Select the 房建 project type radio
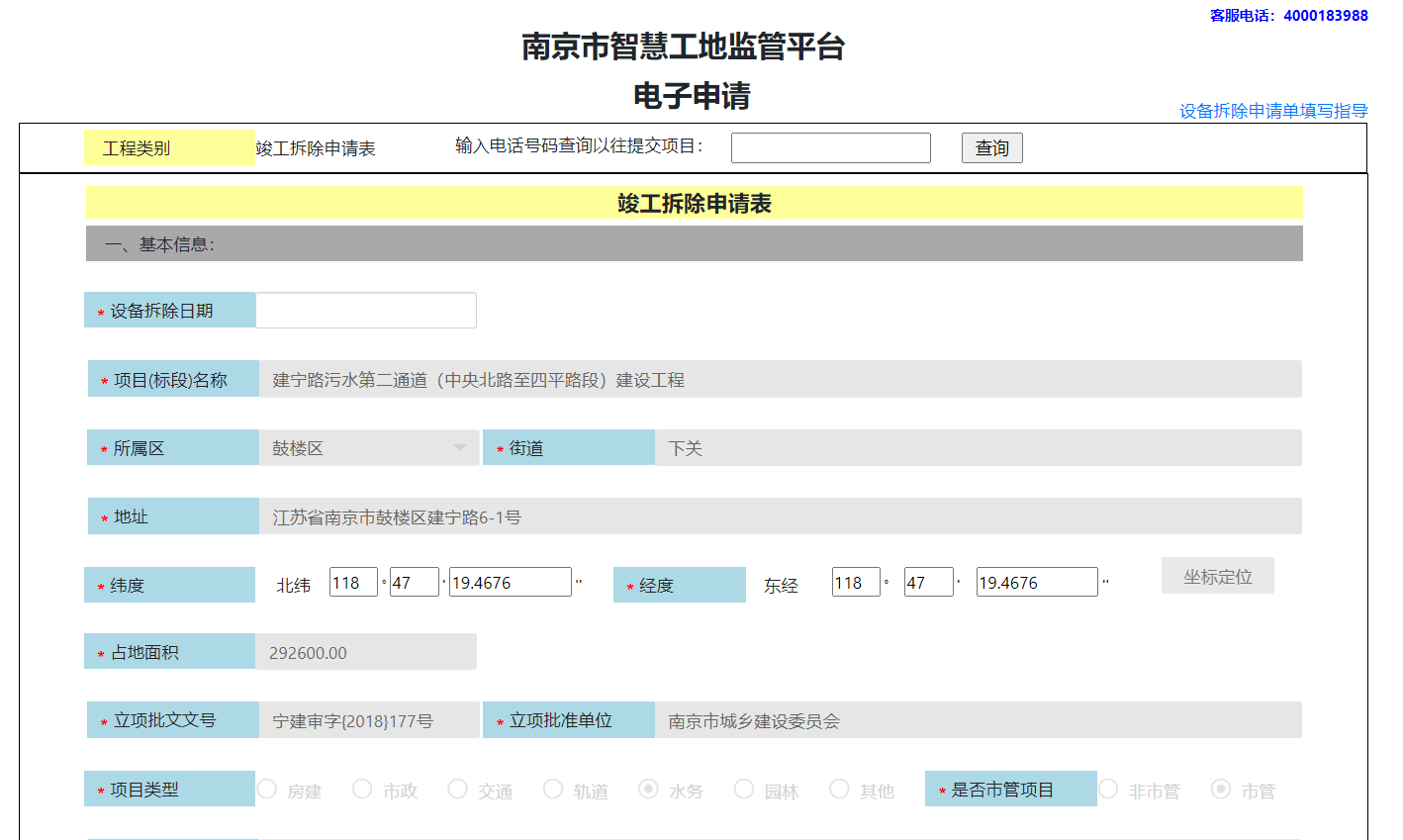The image size is (1403, 840). 267,789
